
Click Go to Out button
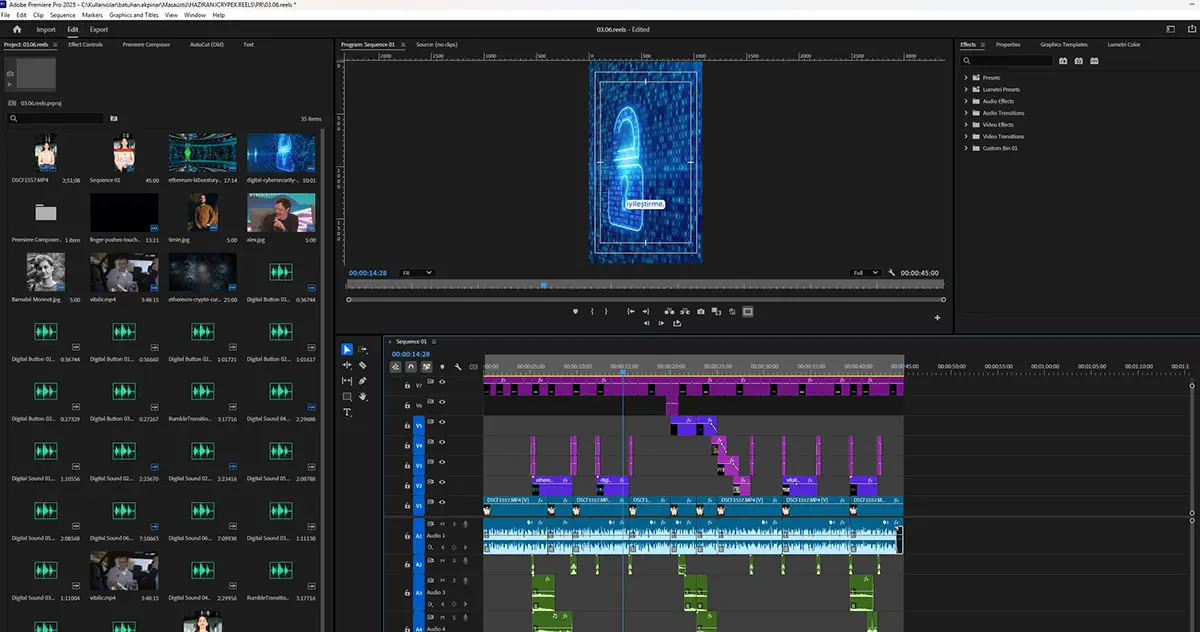pyautogui.click(x=646, y=312)
